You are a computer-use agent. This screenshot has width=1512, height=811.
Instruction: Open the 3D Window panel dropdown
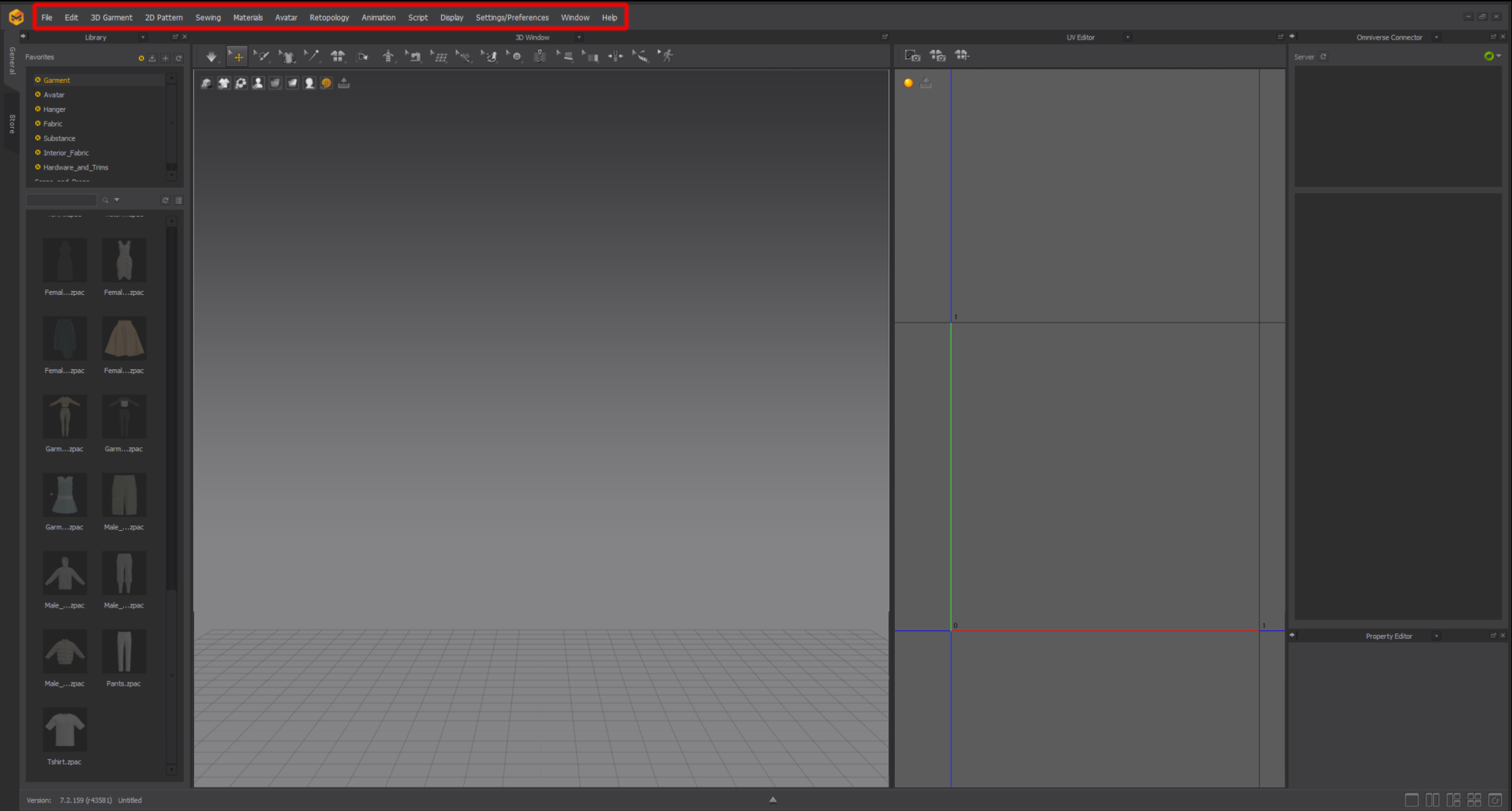click(x=578, y=37)
